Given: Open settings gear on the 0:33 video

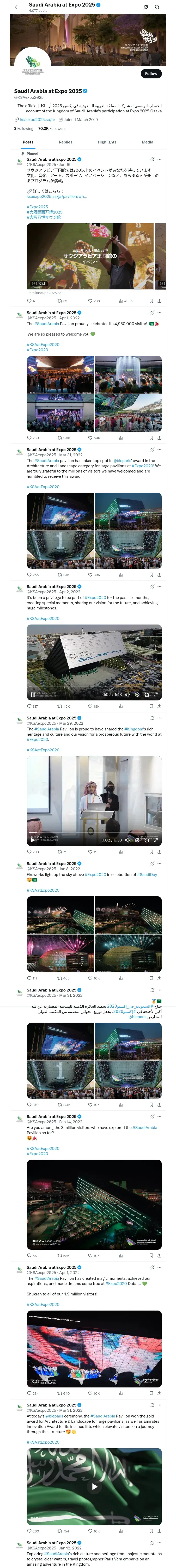Looking at the screenshot, I should (137, 840).
